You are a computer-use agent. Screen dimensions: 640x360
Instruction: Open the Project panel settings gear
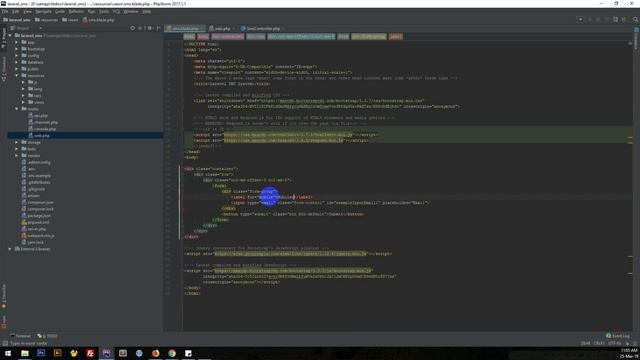tap(149, 28)
